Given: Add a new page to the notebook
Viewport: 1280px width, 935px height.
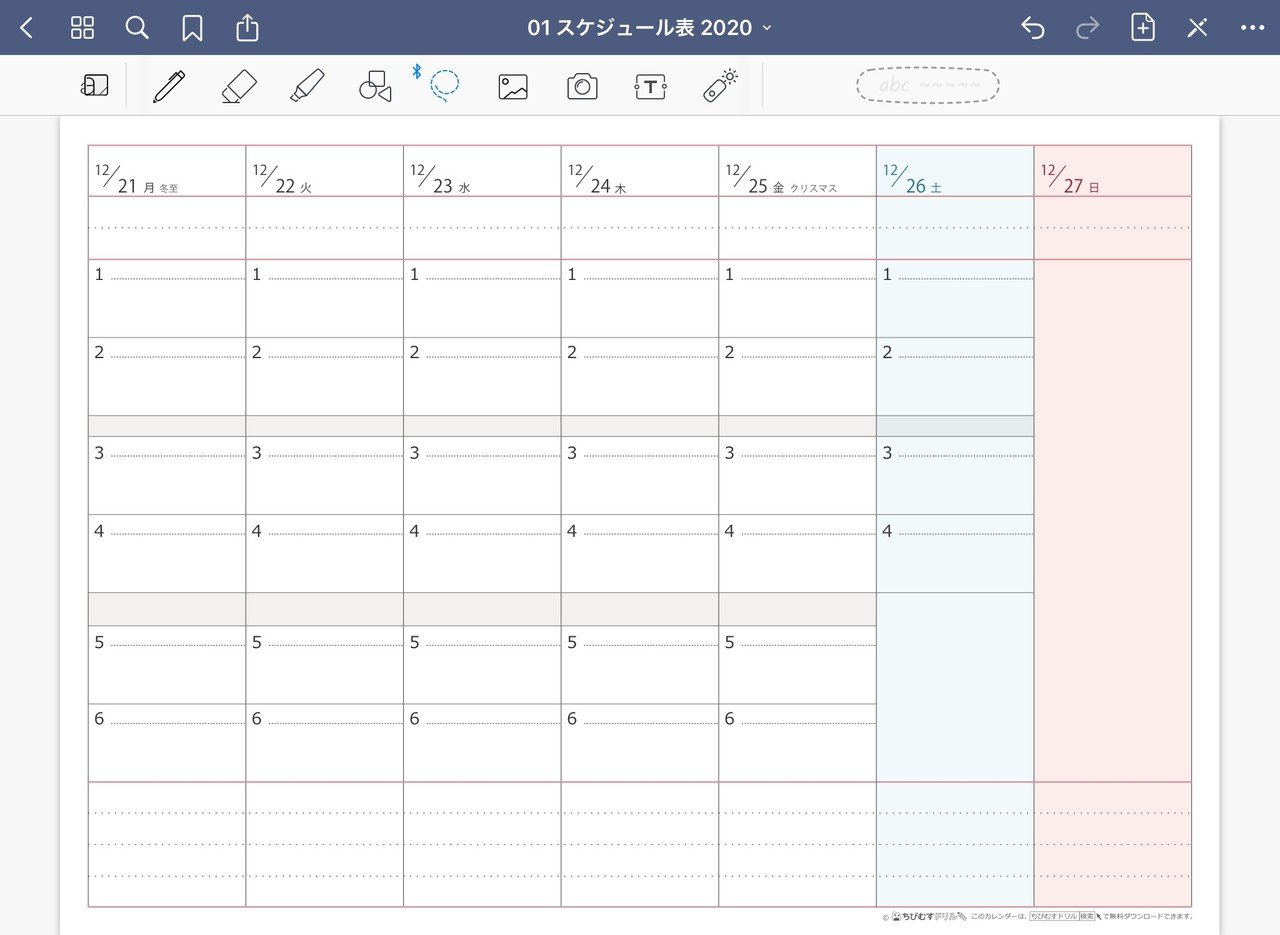Looking at the screenshot, I should tap(1141, 27).
